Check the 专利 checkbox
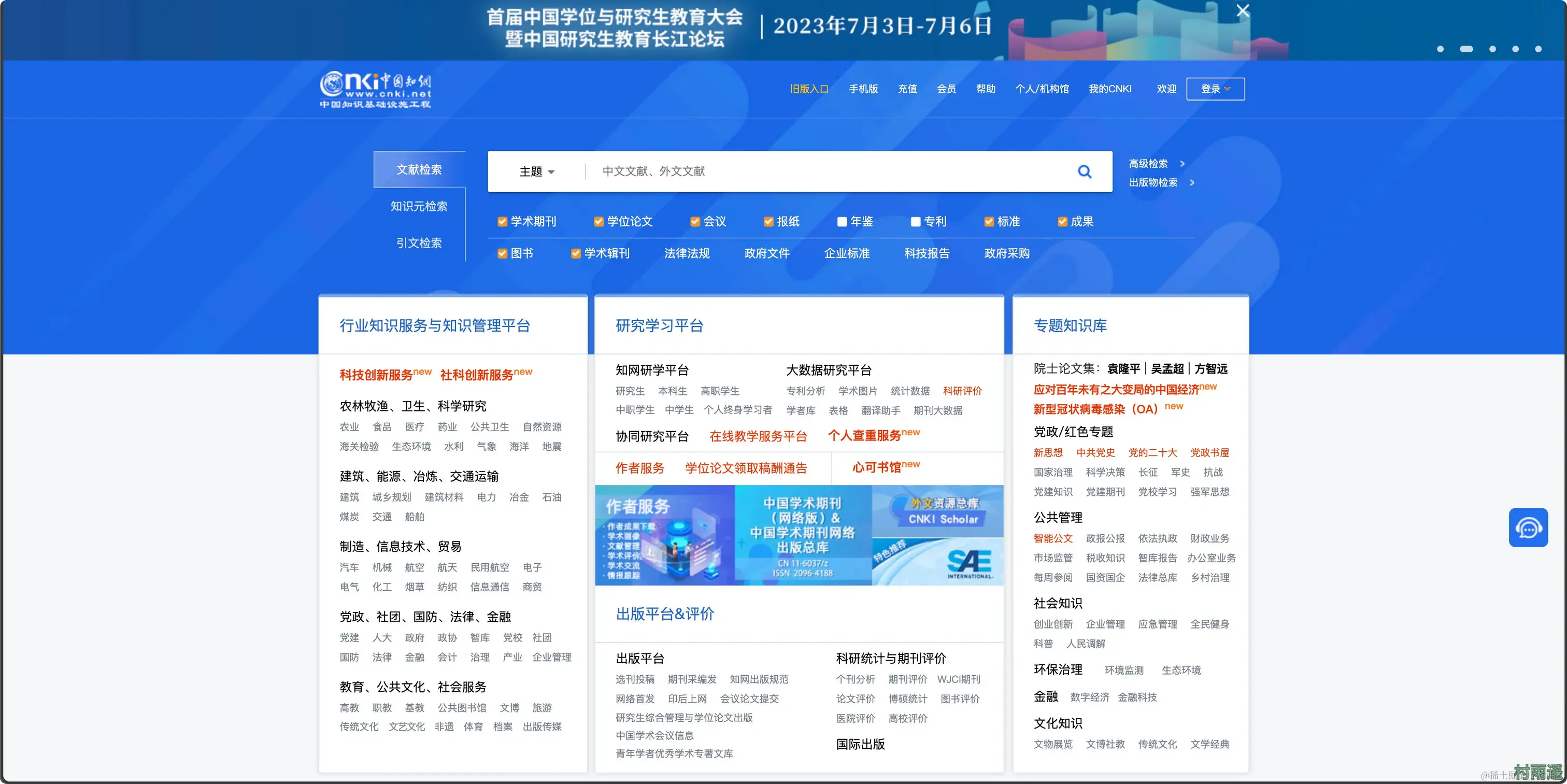The height and width of the screenshot is (784, 1567). tap(915, 222)
